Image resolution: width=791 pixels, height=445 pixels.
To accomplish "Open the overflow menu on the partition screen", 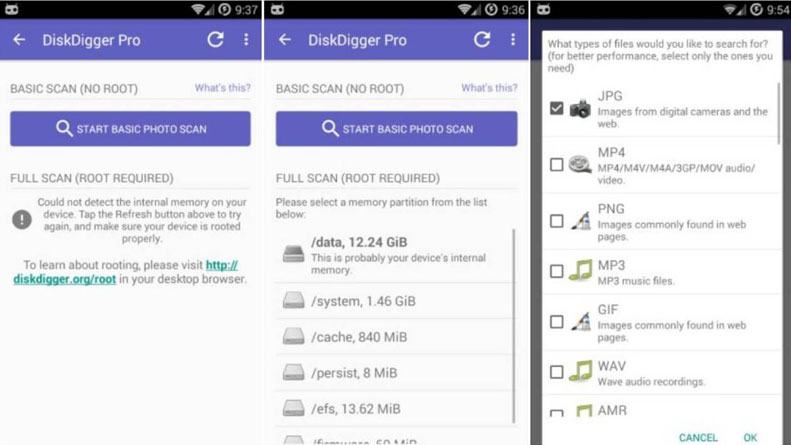I will tap(512, 40).
